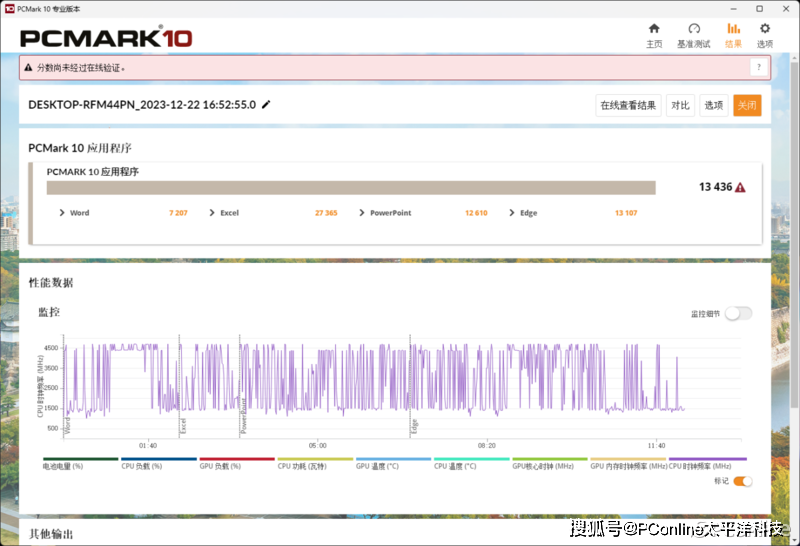Click the Home (主页) house icon
Screen dimensions: 800x546
[654, 29]
